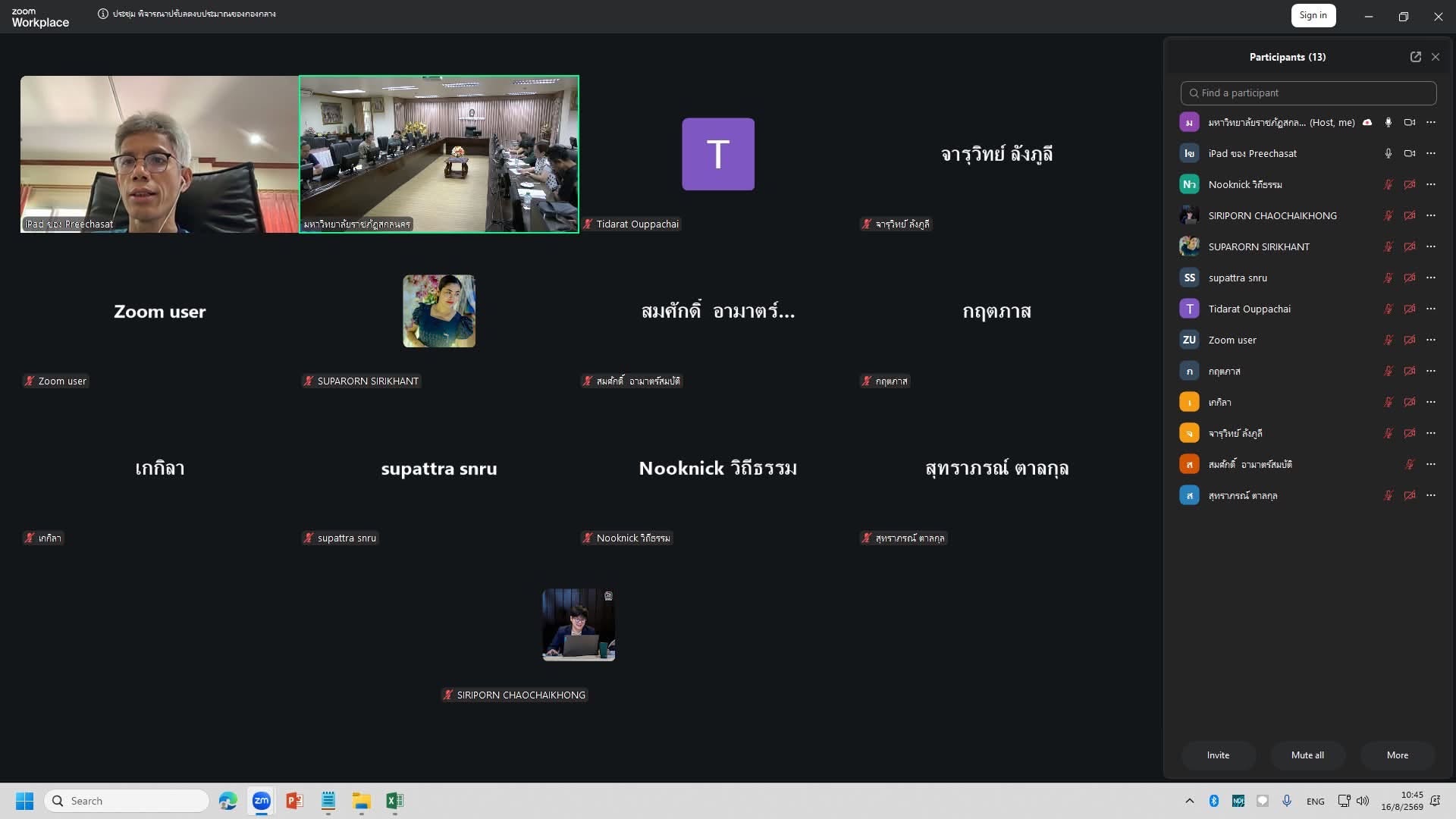Open more options for supattra snru
Viewport: 1456px width, 819px height.
(x=1431, y=278)
